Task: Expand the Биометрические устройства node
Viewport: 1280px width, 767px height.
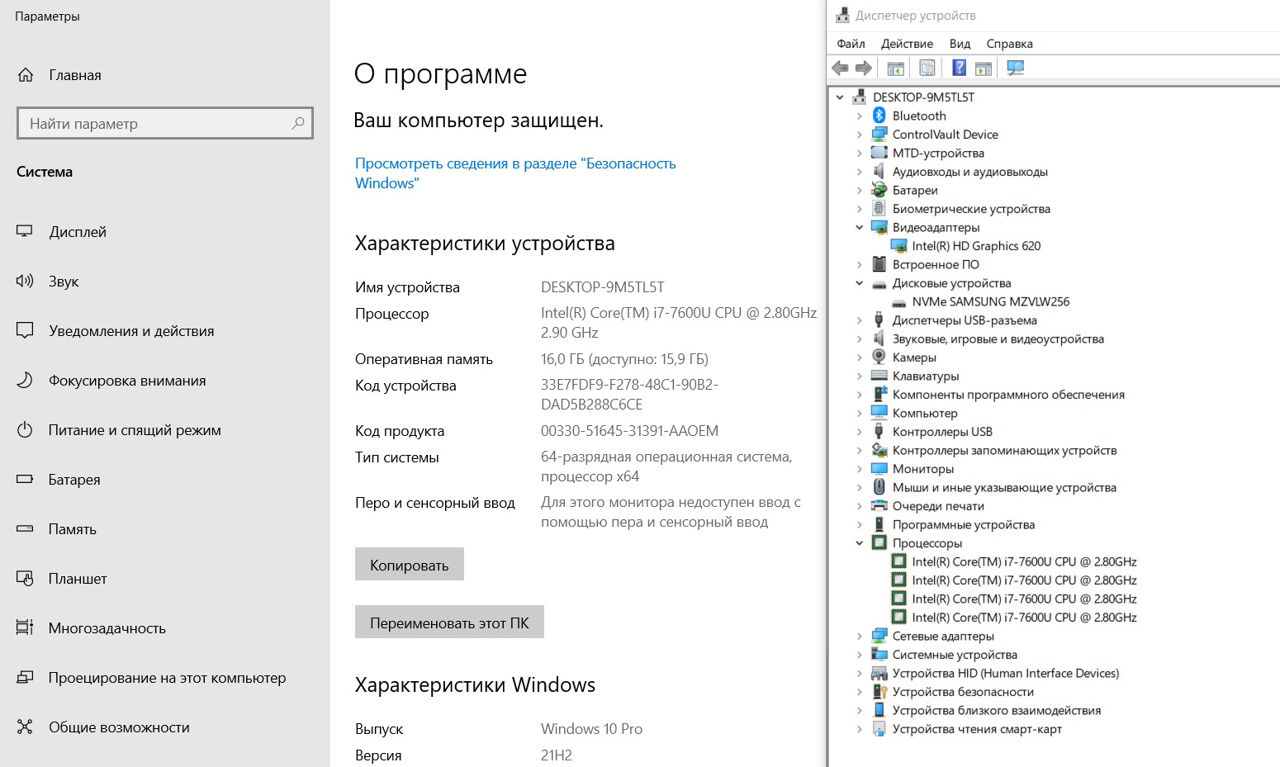Action: coord(859,209)
